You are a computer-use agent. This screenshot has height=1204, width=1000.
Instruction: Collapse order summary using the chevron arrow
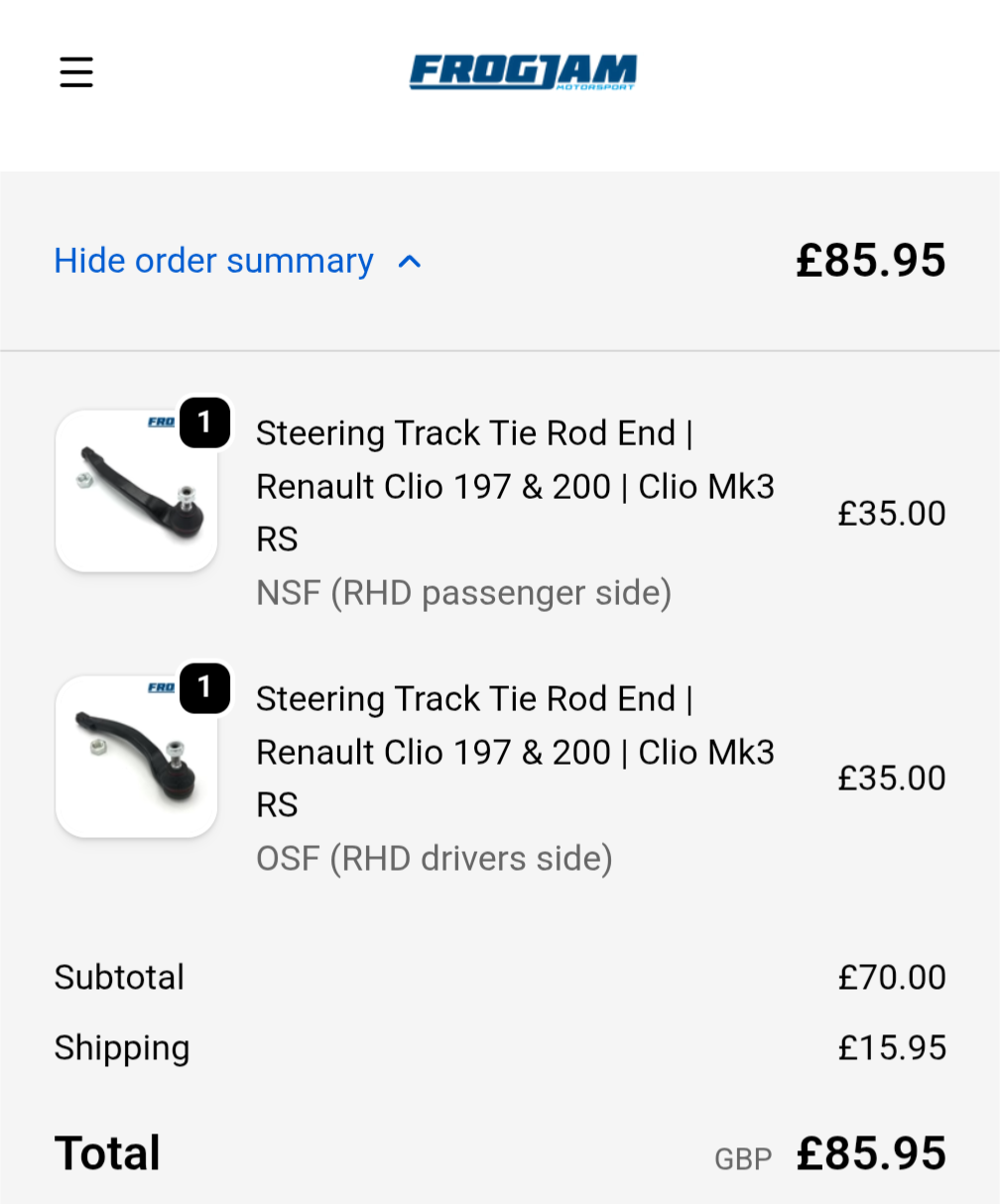pyautogui.click(x=410, y=262)
